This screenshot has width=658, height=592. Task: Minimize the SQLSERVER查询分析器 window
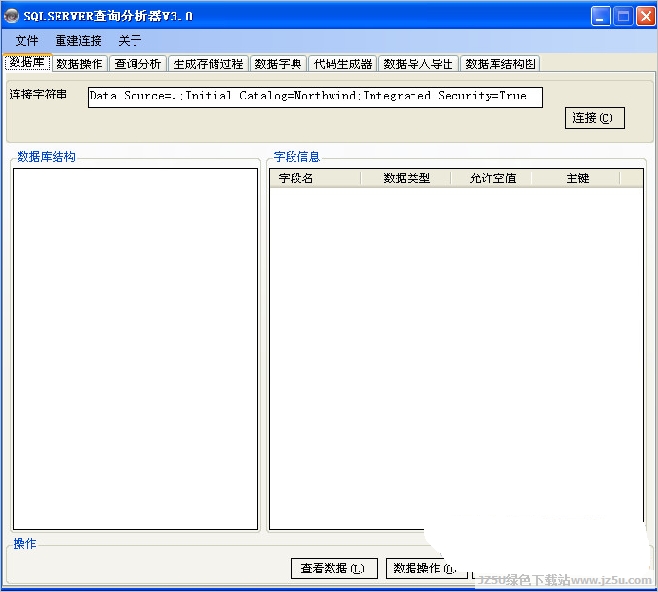coord(601,16)
